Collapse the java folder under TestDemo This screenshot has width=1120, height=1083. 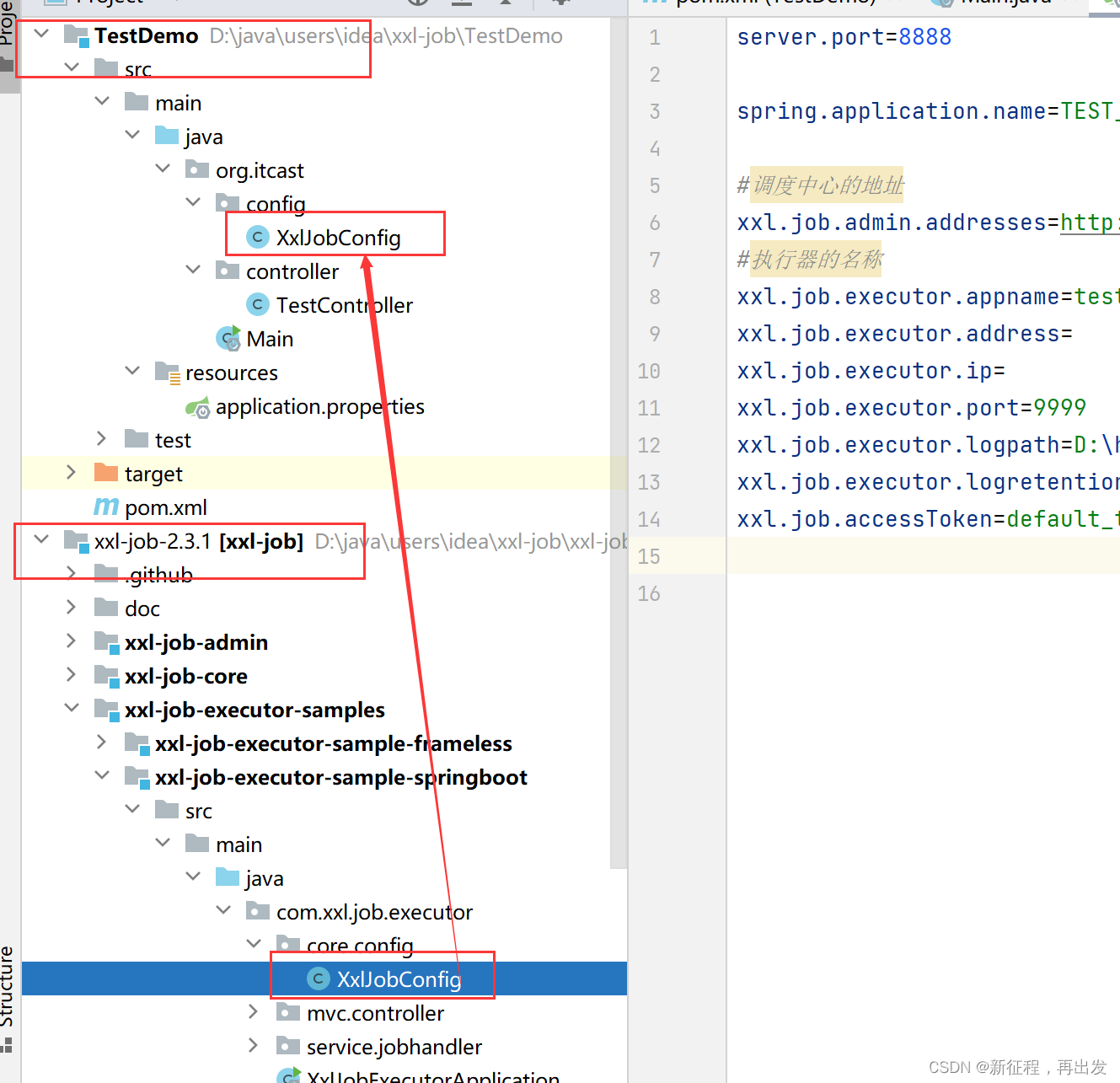[132, 135]
